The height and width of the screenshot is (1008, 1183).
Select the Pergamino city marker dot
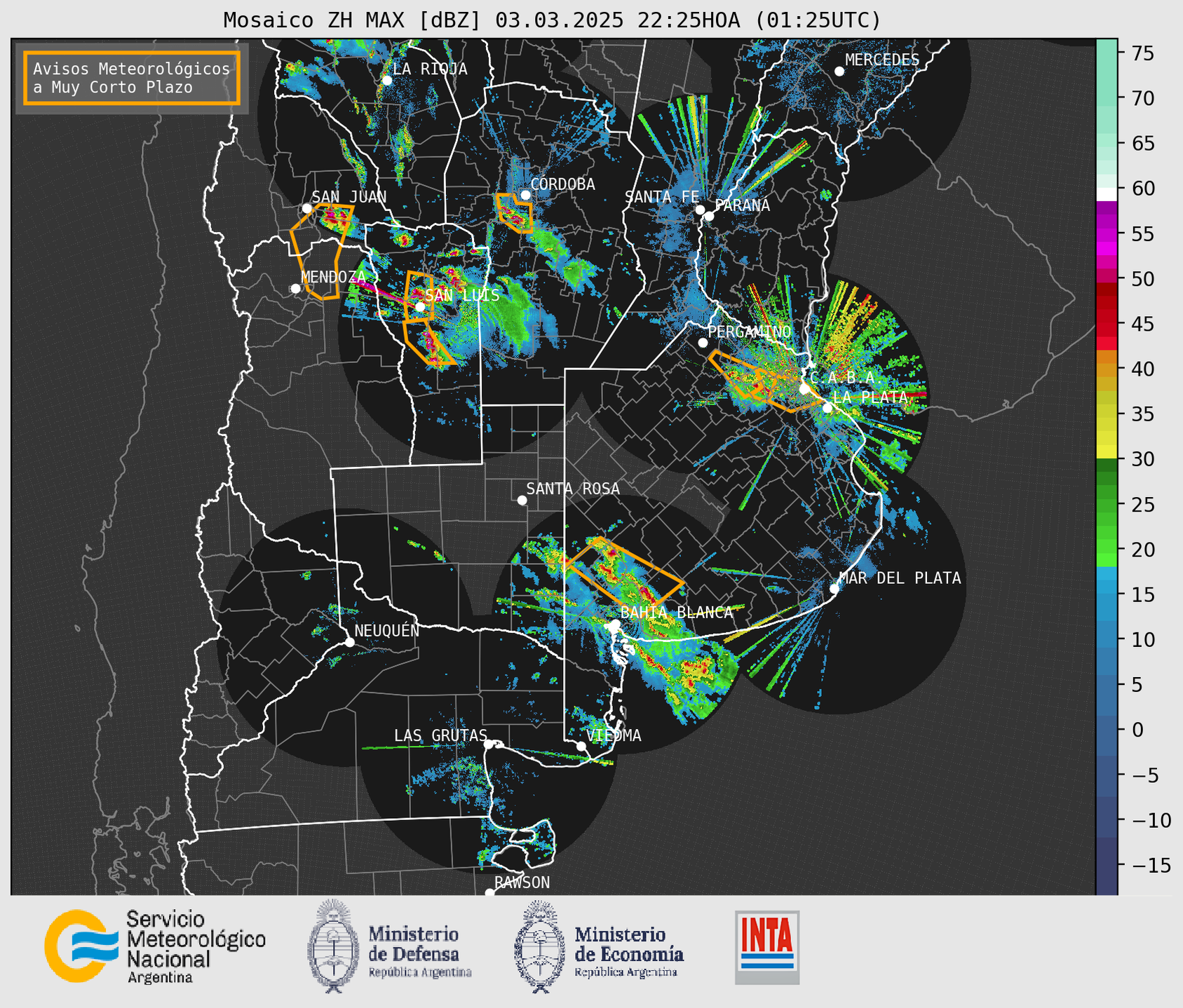[x=703, y=343]
